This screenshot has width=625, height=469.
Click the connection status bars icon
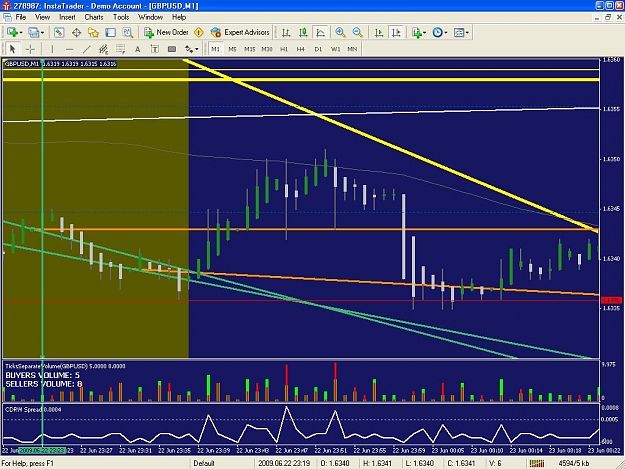537,463
